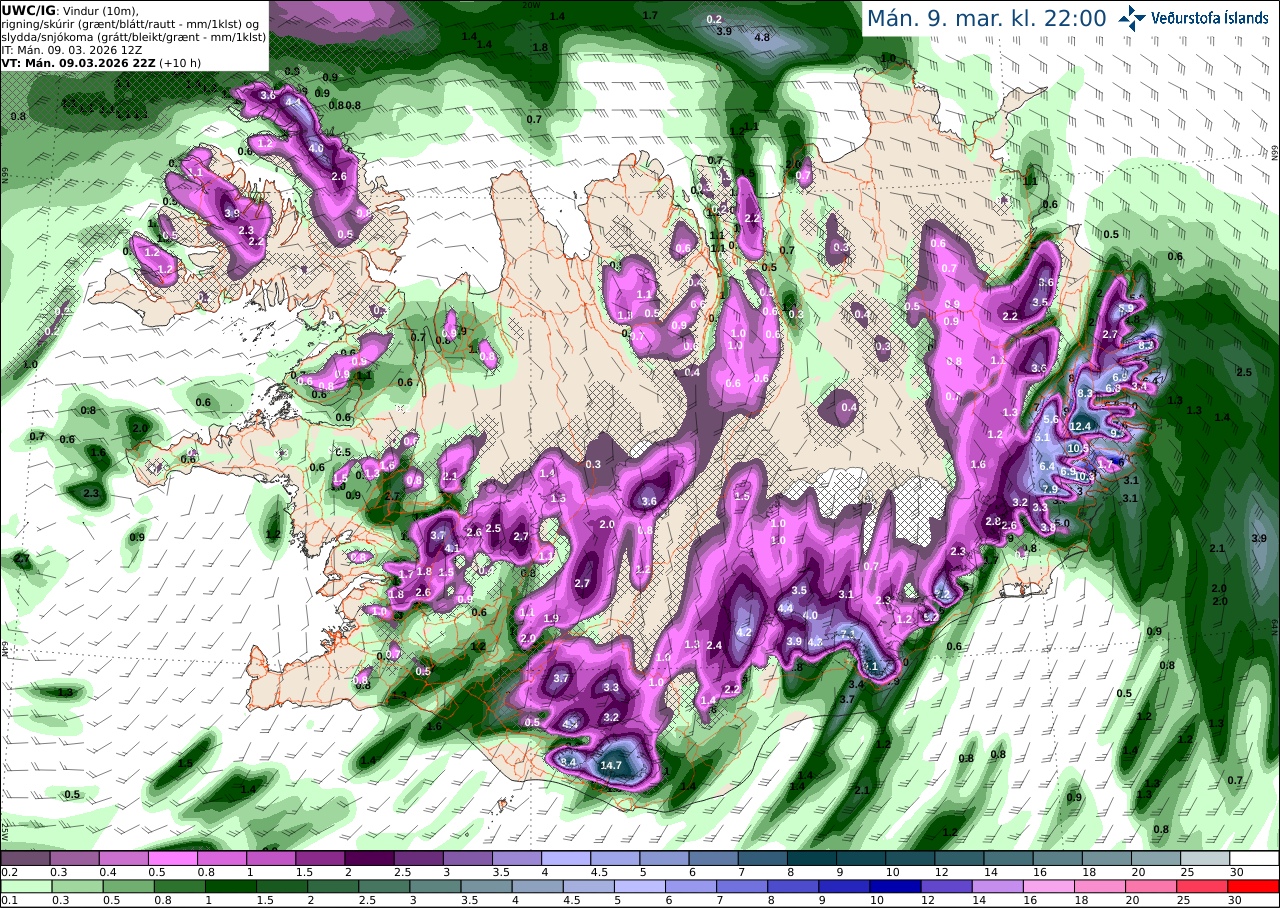The width and height of the screenshot is (1280, 908).
Task: Pick the gray upper-row swatch labeled 20
Action: click(1156, 858)
